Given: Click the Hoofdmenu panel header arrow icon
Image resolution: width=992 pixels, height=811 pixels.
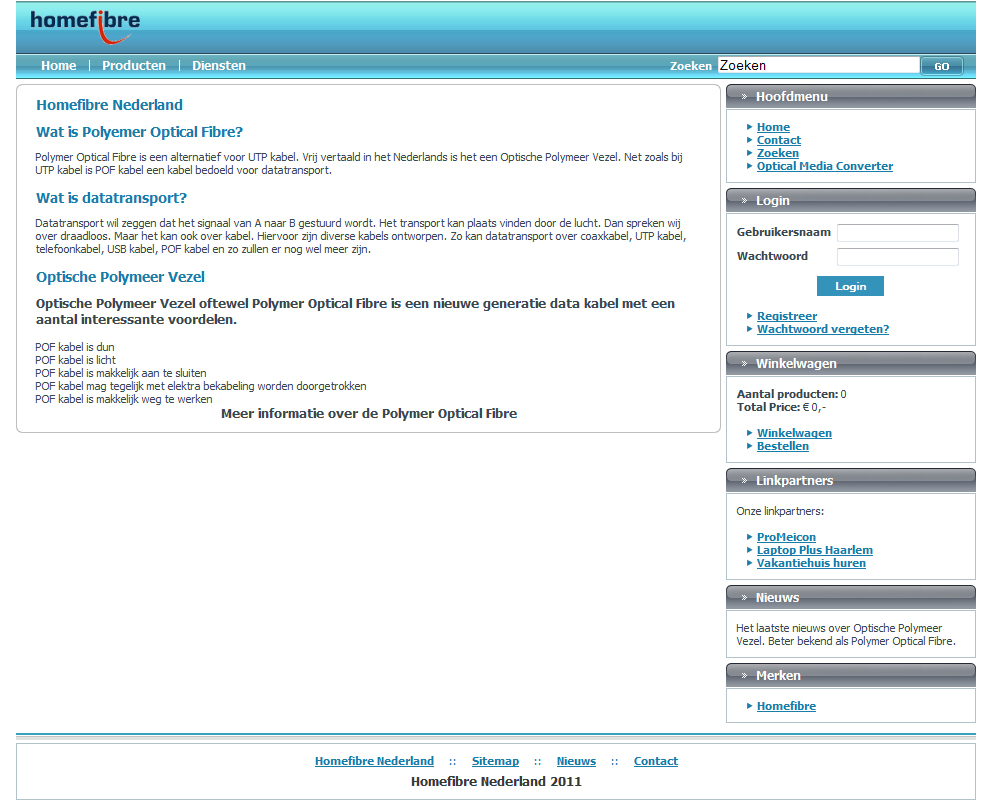Looking at the screenshot, I should [x=743, y=97].
